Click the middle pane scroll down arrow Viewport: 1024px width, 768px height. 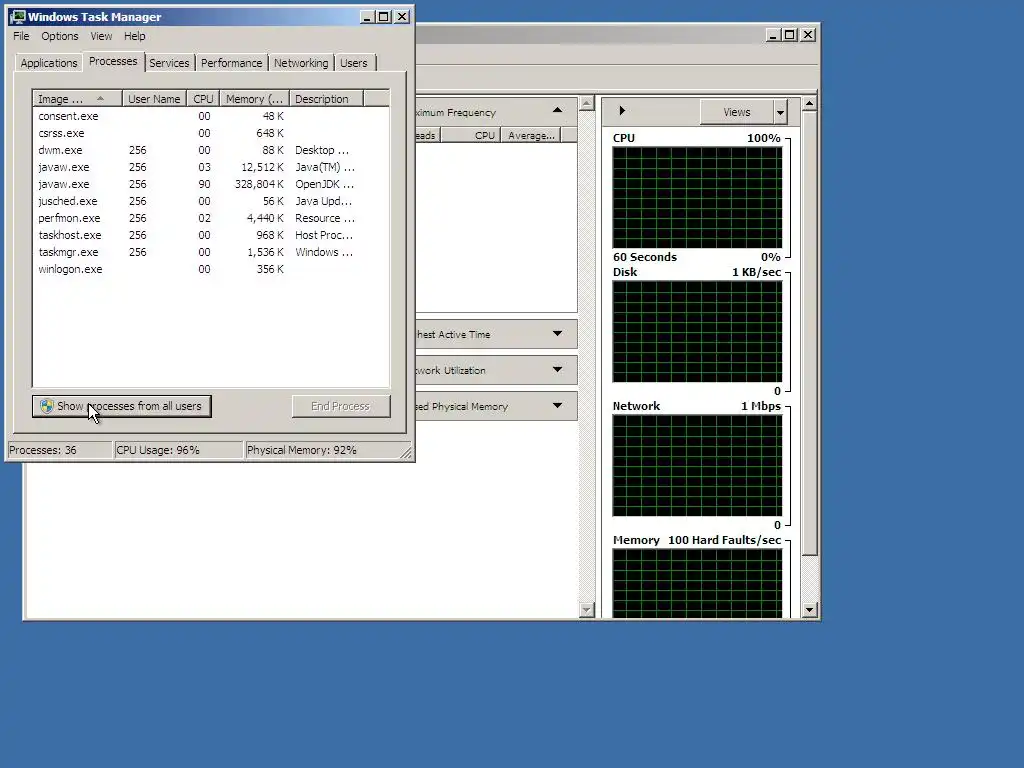tap(586, 610)
